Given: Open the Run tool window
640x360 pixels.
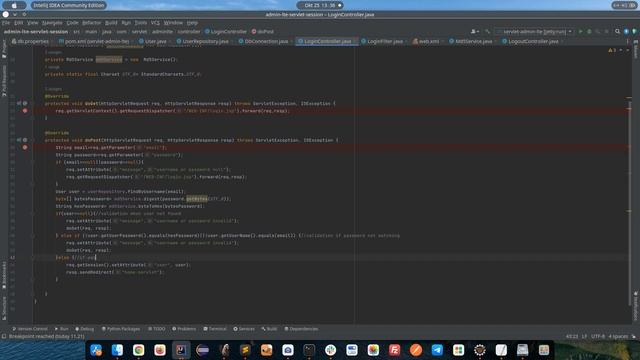Looking at the screenshot, I should [62, 329].
